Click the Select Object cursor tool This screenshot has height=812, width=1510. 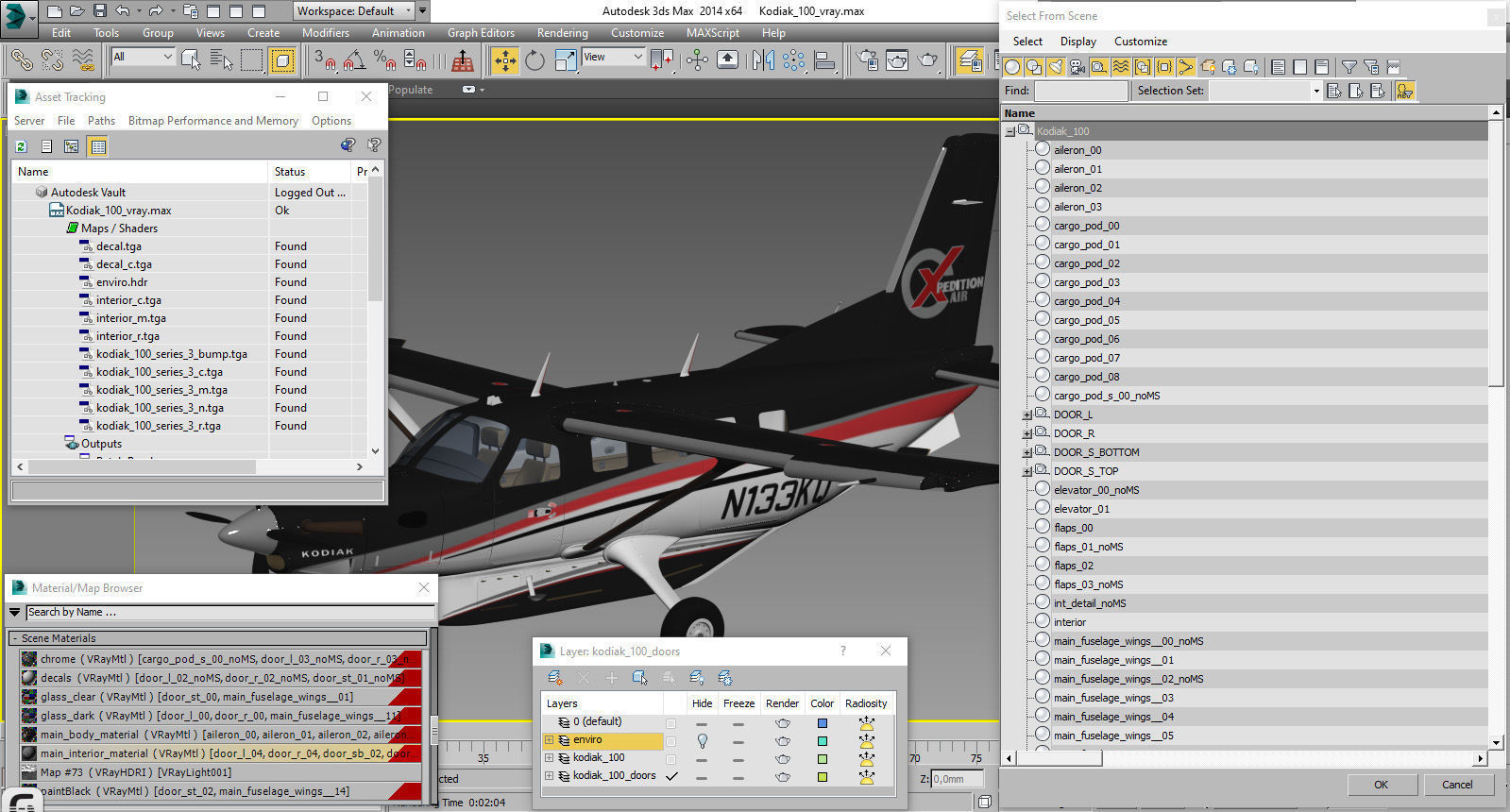pos(191,60)
